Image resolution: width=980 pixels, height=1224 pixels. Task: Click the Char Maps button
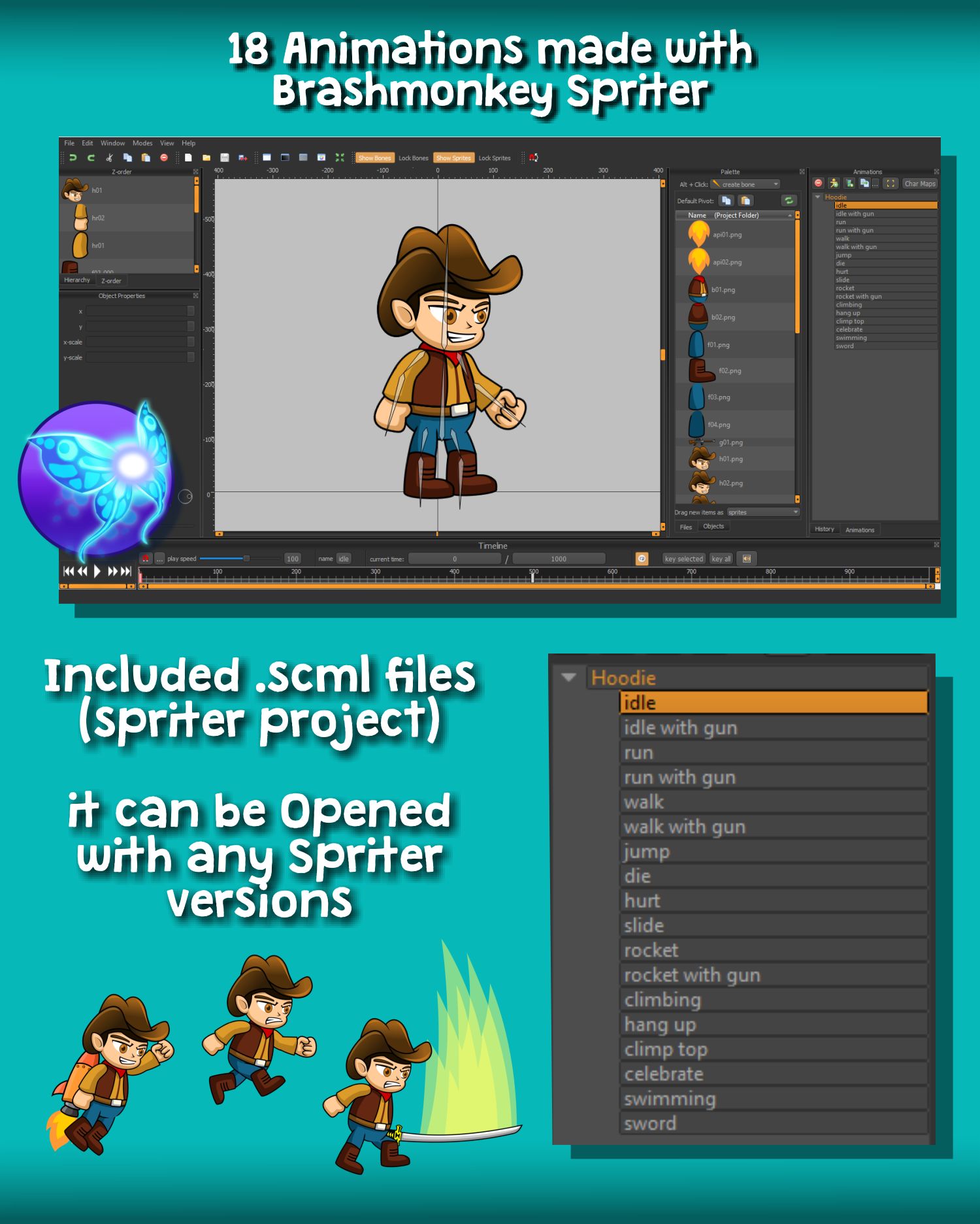pyautogui.click(x=919, y=184)
